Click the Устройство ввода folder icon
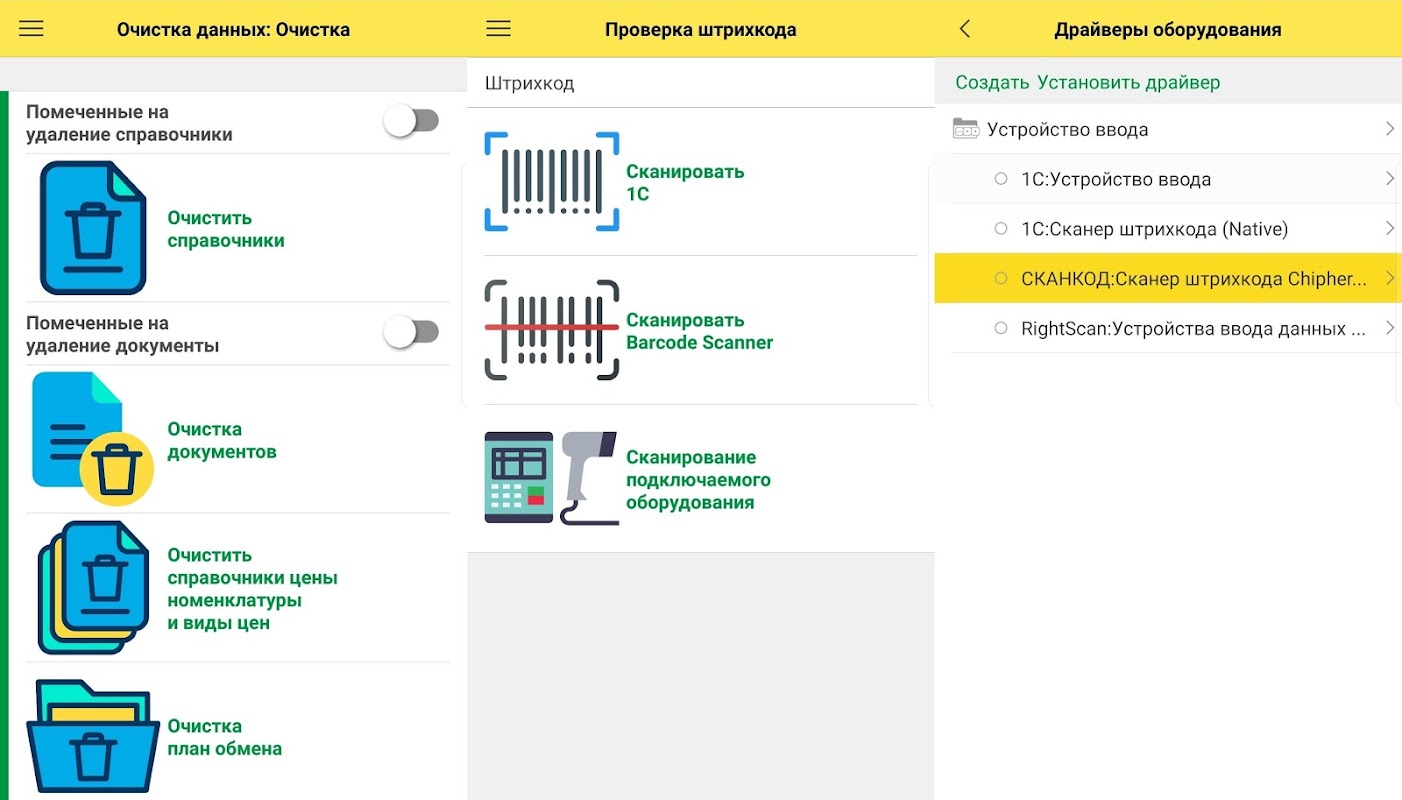 (x=965, y=129)
